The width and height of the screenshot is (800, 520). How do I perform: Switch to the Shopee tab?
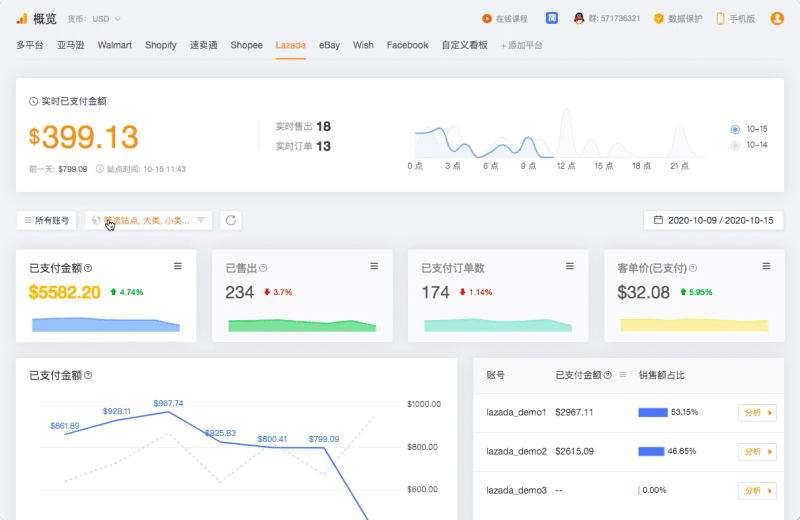pyautogui.click(x=246, y=45)
